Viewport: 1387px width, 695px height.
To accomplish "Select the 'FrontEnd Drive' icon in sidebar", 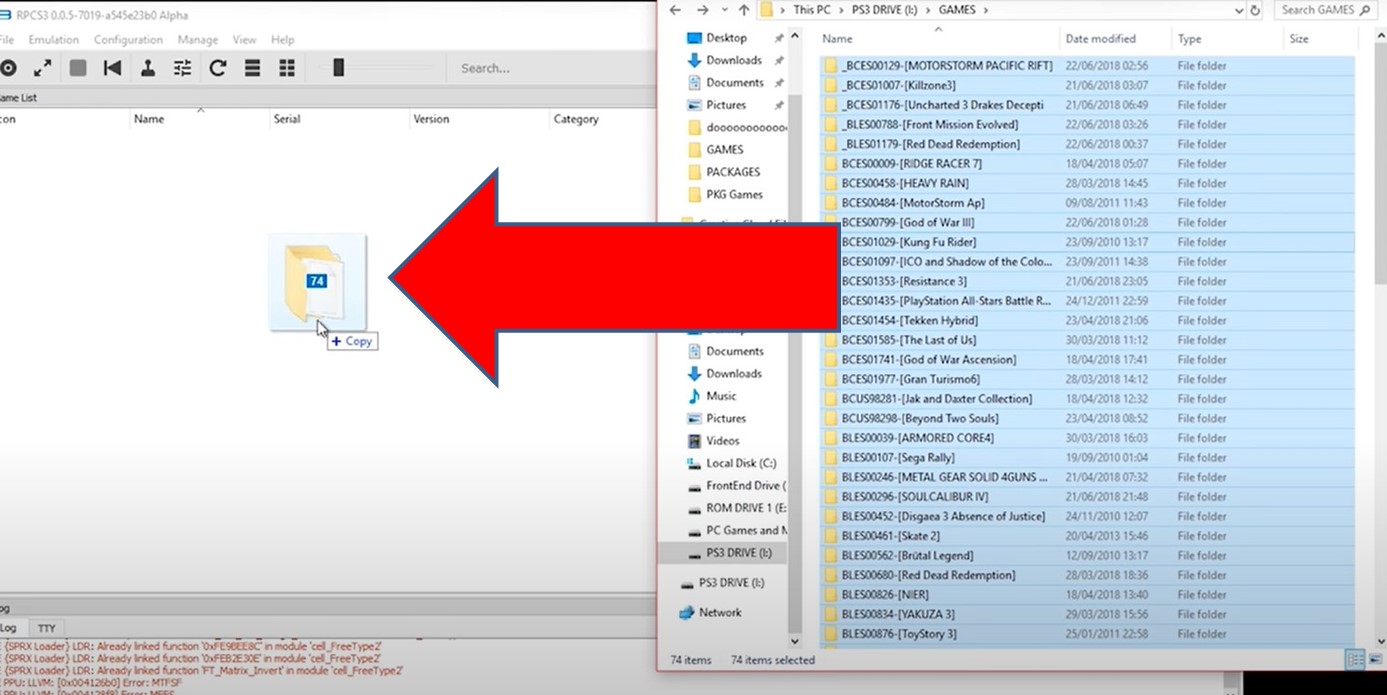I will tap(694, 486).
